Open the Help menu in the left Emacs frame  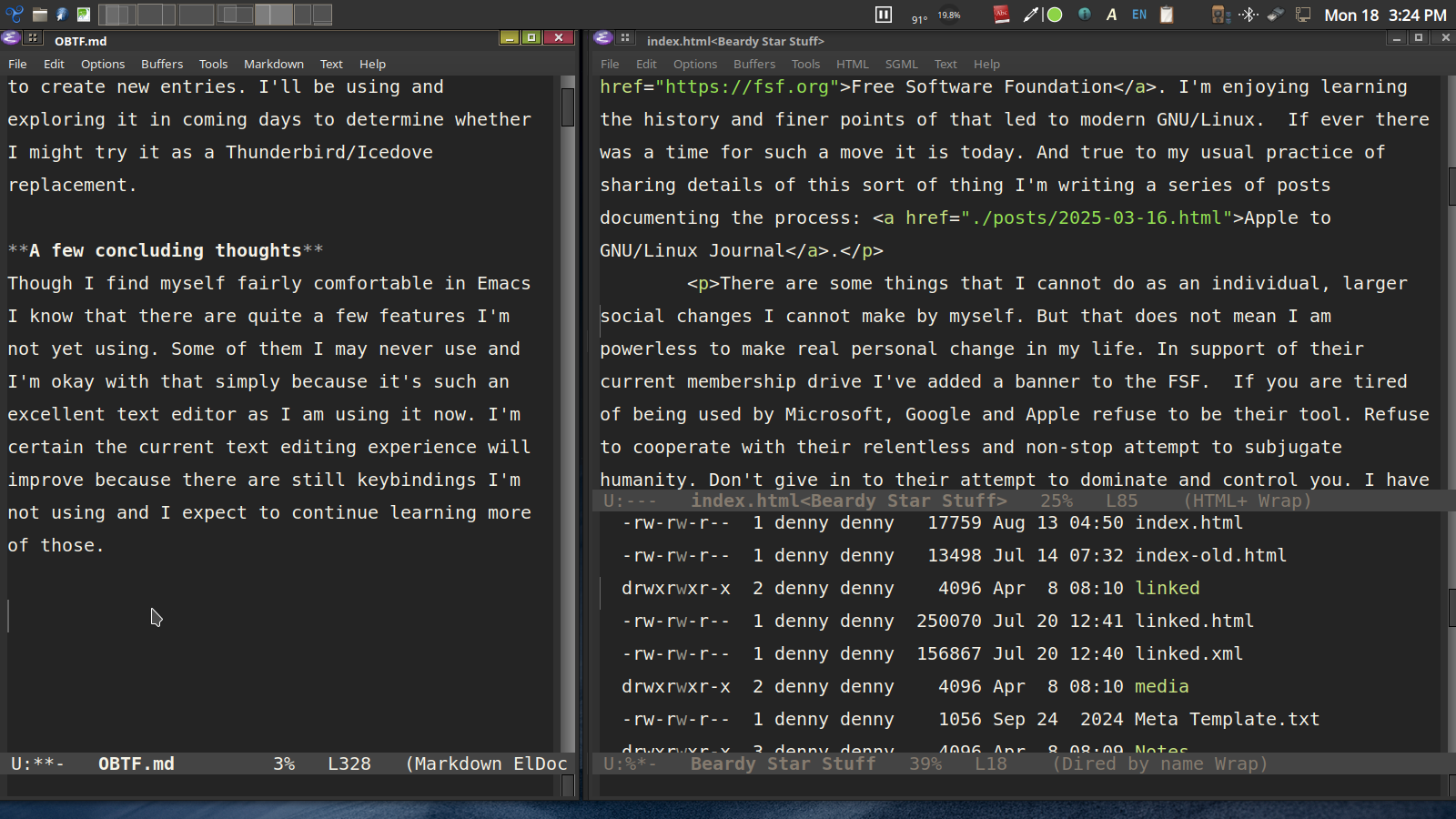372,64
